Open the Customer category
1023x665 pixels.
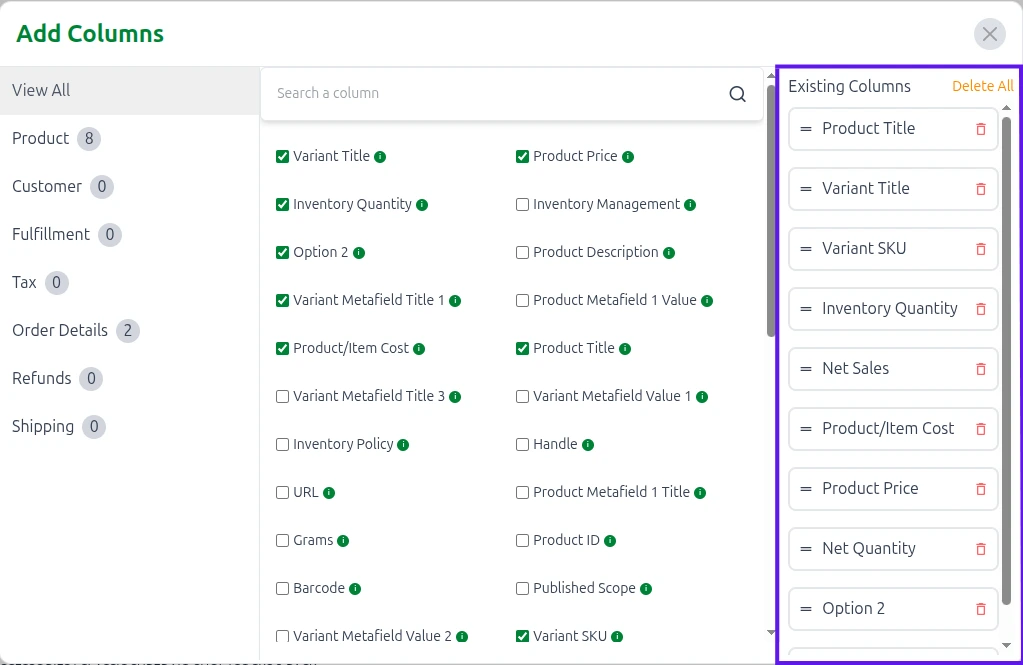pos(47,187)
